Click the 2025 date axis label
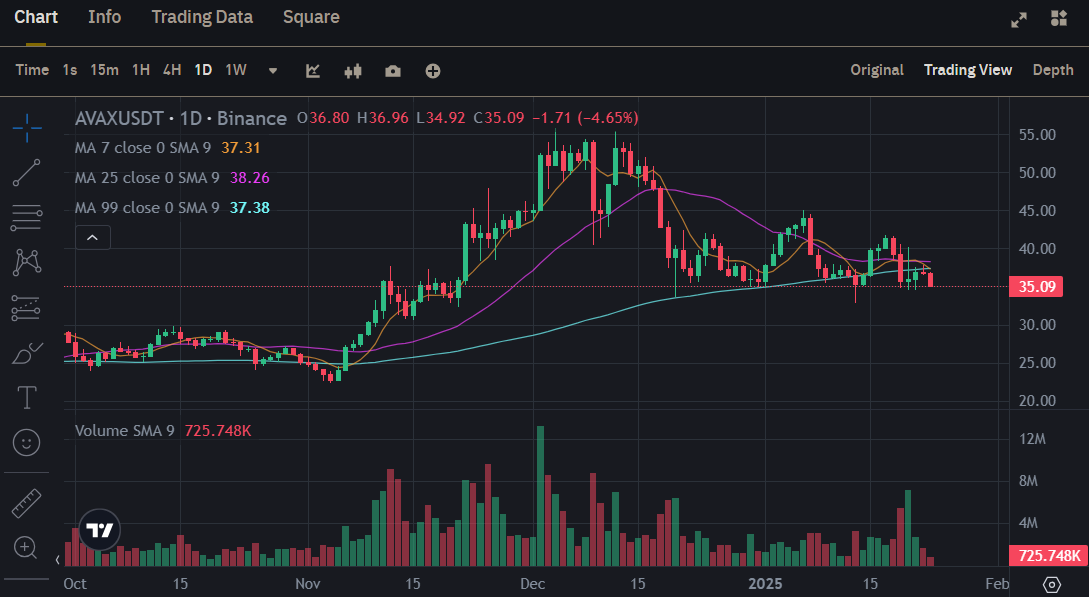Viewport: 1089px width, 597px height. click(765, 584)
